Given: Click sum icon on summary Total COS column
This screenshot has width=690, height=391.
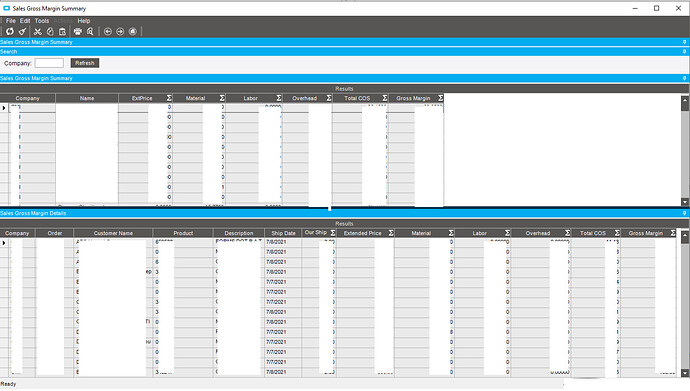Looking at the screenshot, I should [385, 98].
